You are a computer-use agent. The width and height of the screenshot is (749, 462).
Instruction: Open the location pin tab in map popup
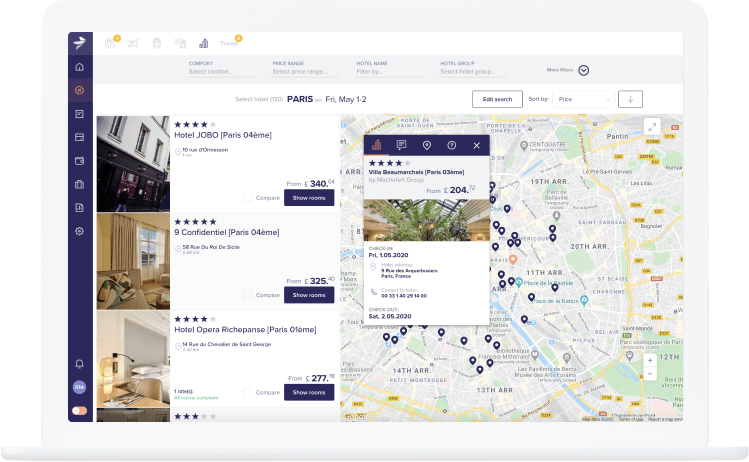pyautogui.click(x=427, y=145)
